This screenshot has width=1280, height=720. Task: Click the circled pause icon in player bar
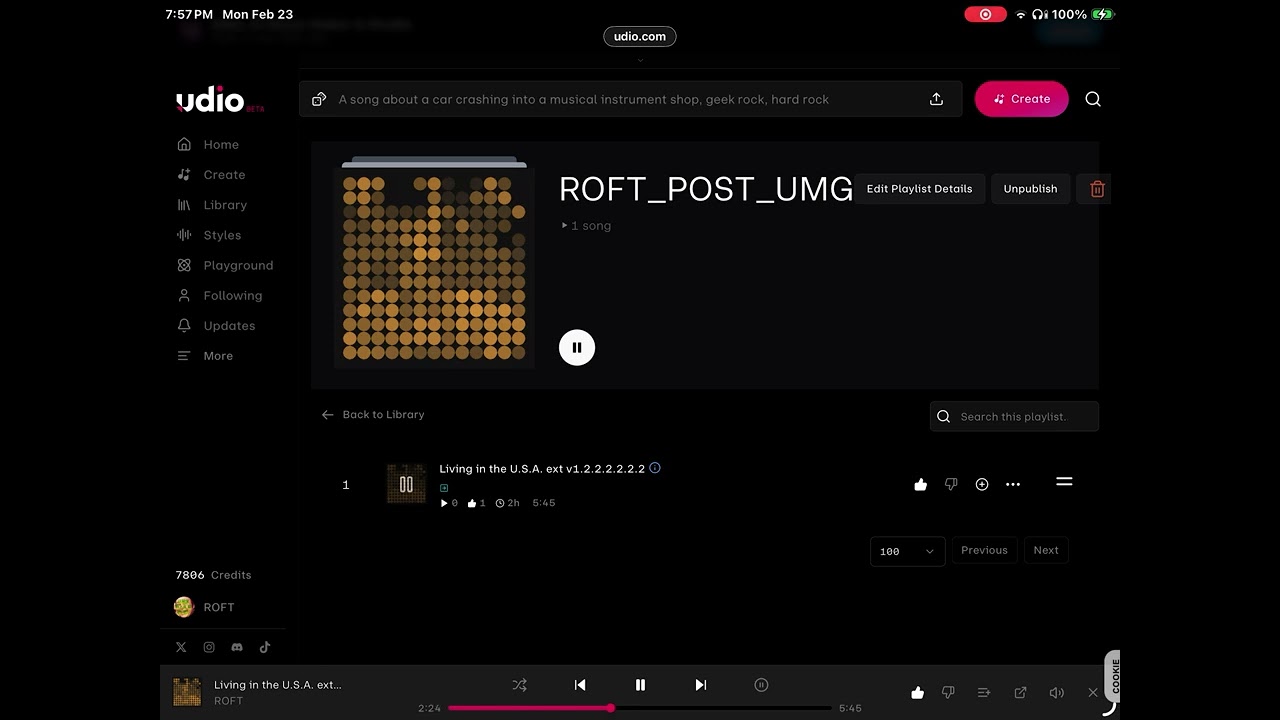(x=761, y=685)
